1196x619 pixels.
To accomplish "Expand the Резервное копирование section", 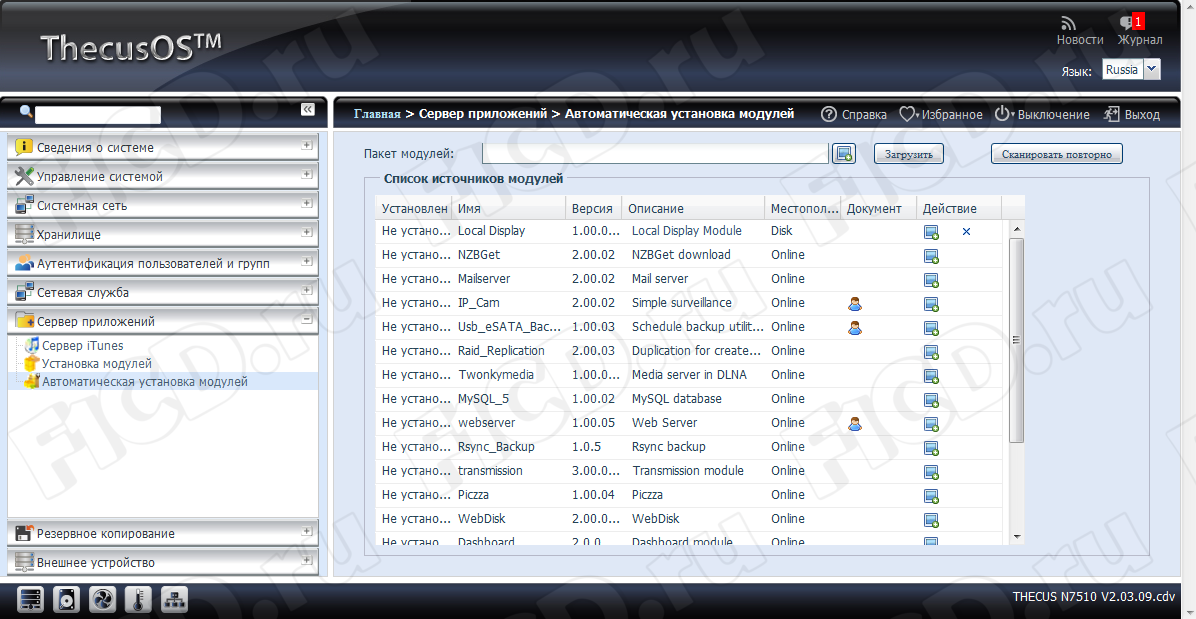I will pos(307,531).
